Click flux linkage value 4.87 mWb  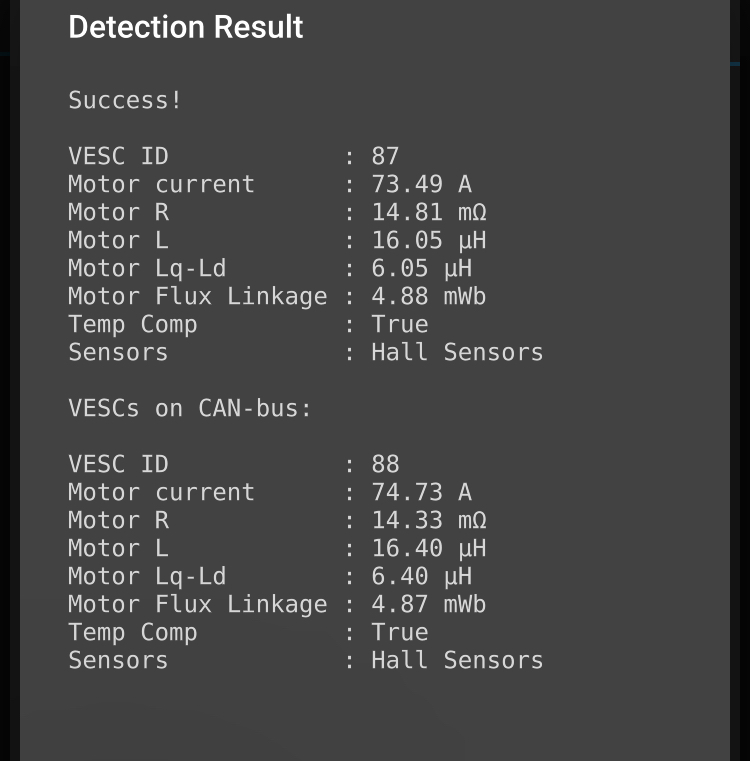pos(429,605)
